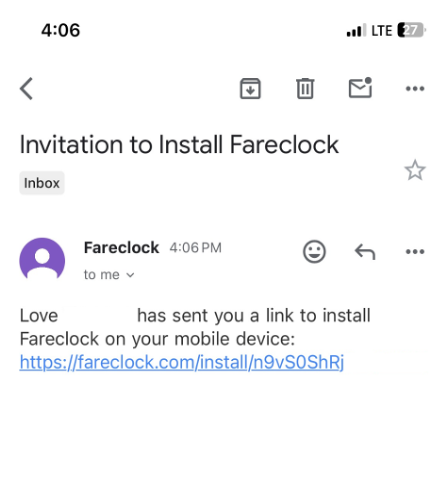This screenshot has height=498, width=448.
Task: Star the Invitation to Install Fareclock email
Action: 415,170
